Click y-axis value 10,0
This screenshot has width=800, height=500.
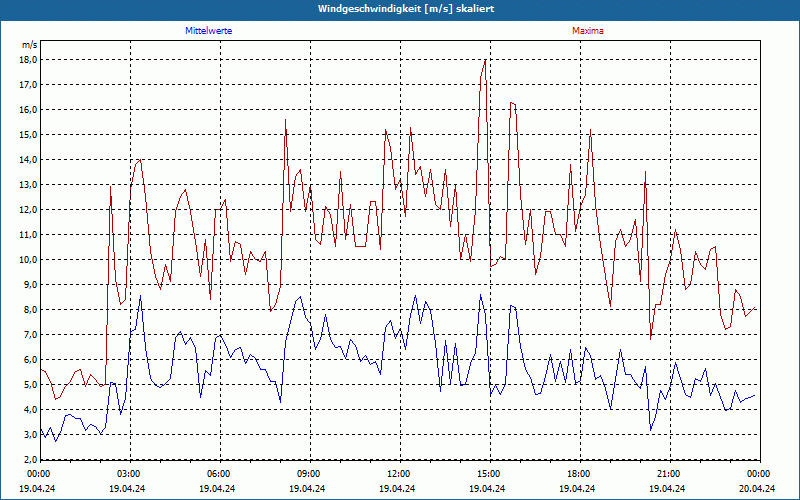click(30, 260)
